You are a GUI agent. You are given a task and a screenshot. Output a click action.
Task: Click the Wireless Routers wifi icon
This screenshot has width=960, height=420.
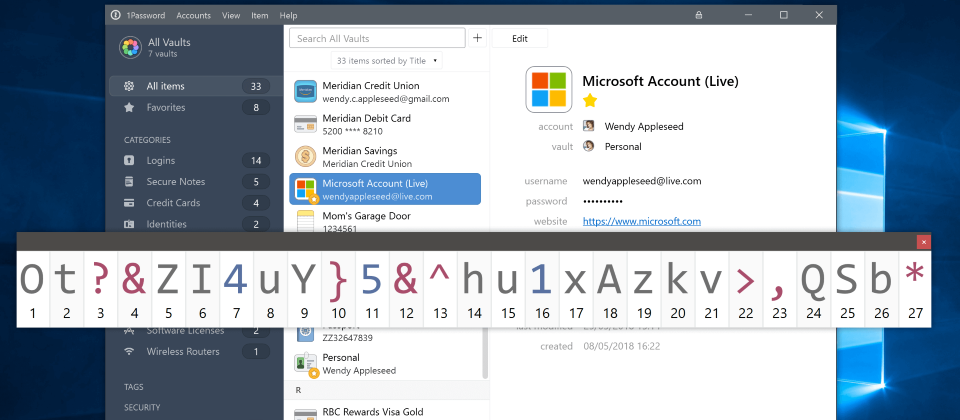(129, 351)
